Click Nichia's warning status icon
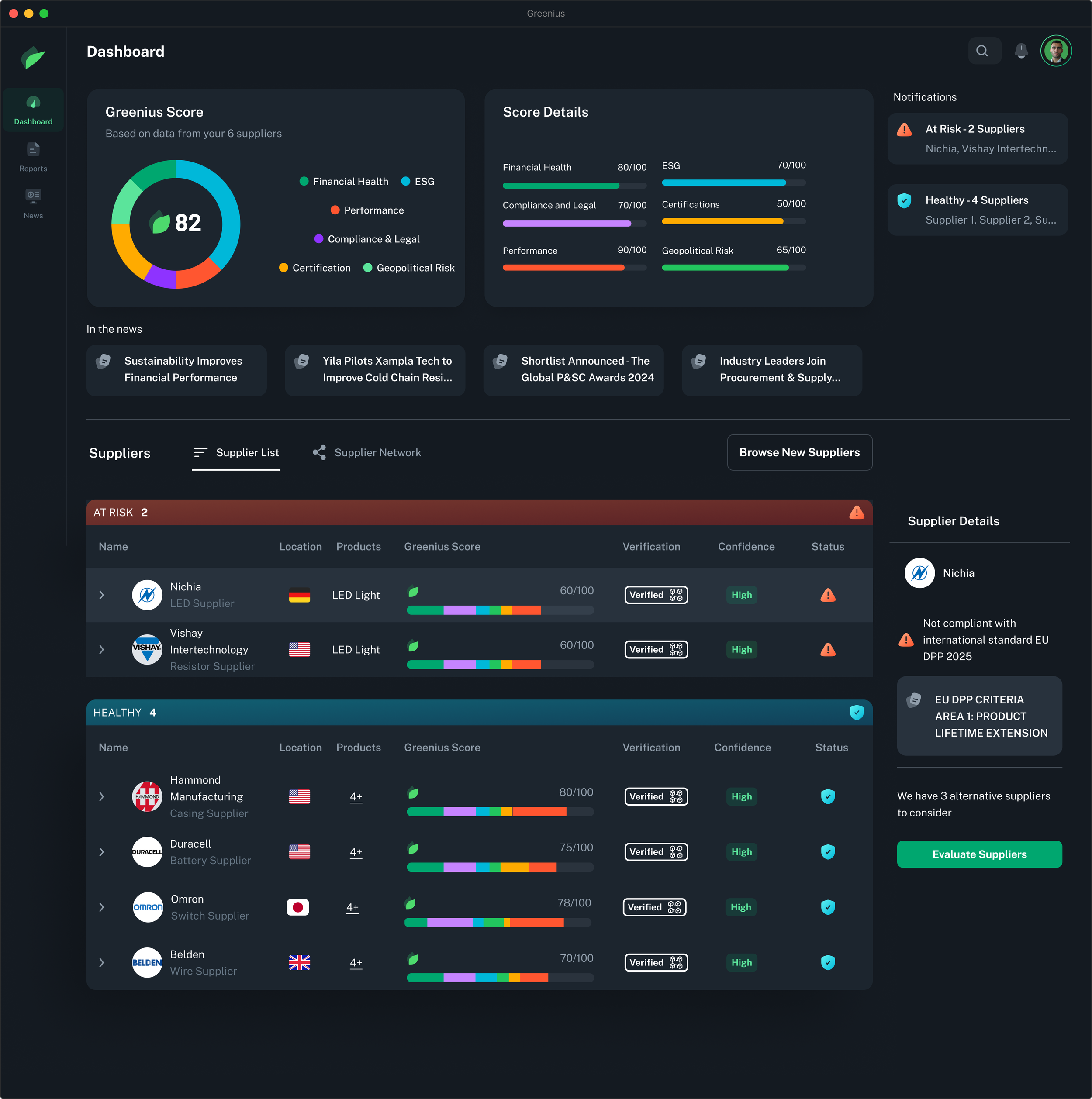 point(827,596)
